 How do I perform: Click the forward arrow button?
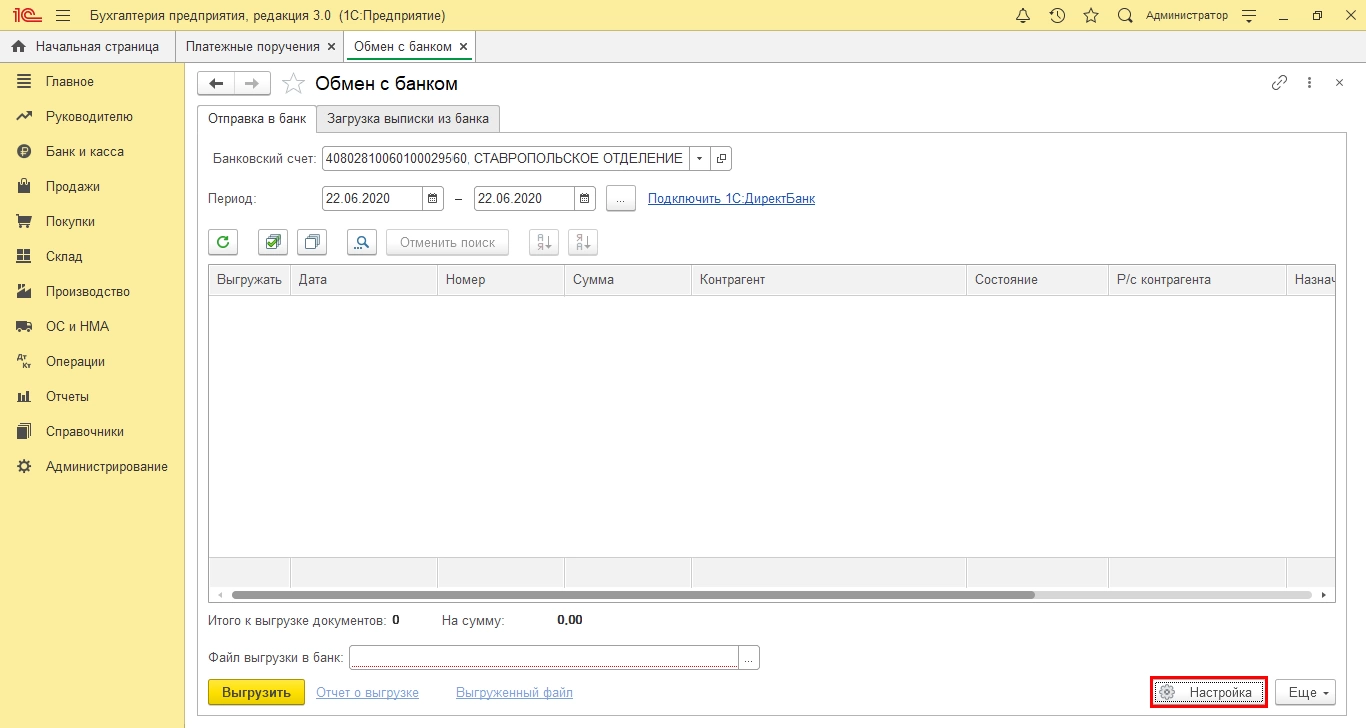252,83
